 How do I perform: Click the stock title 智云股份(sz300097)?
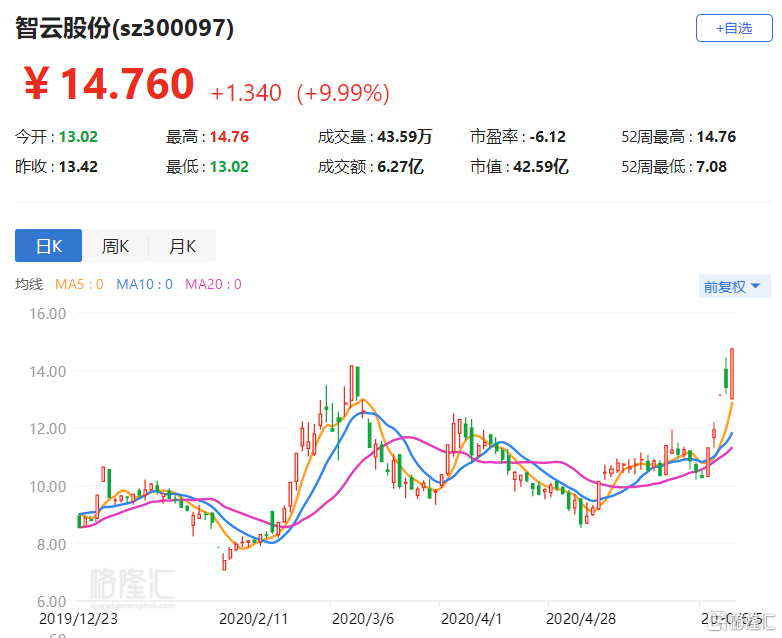(x=124, y=27)
